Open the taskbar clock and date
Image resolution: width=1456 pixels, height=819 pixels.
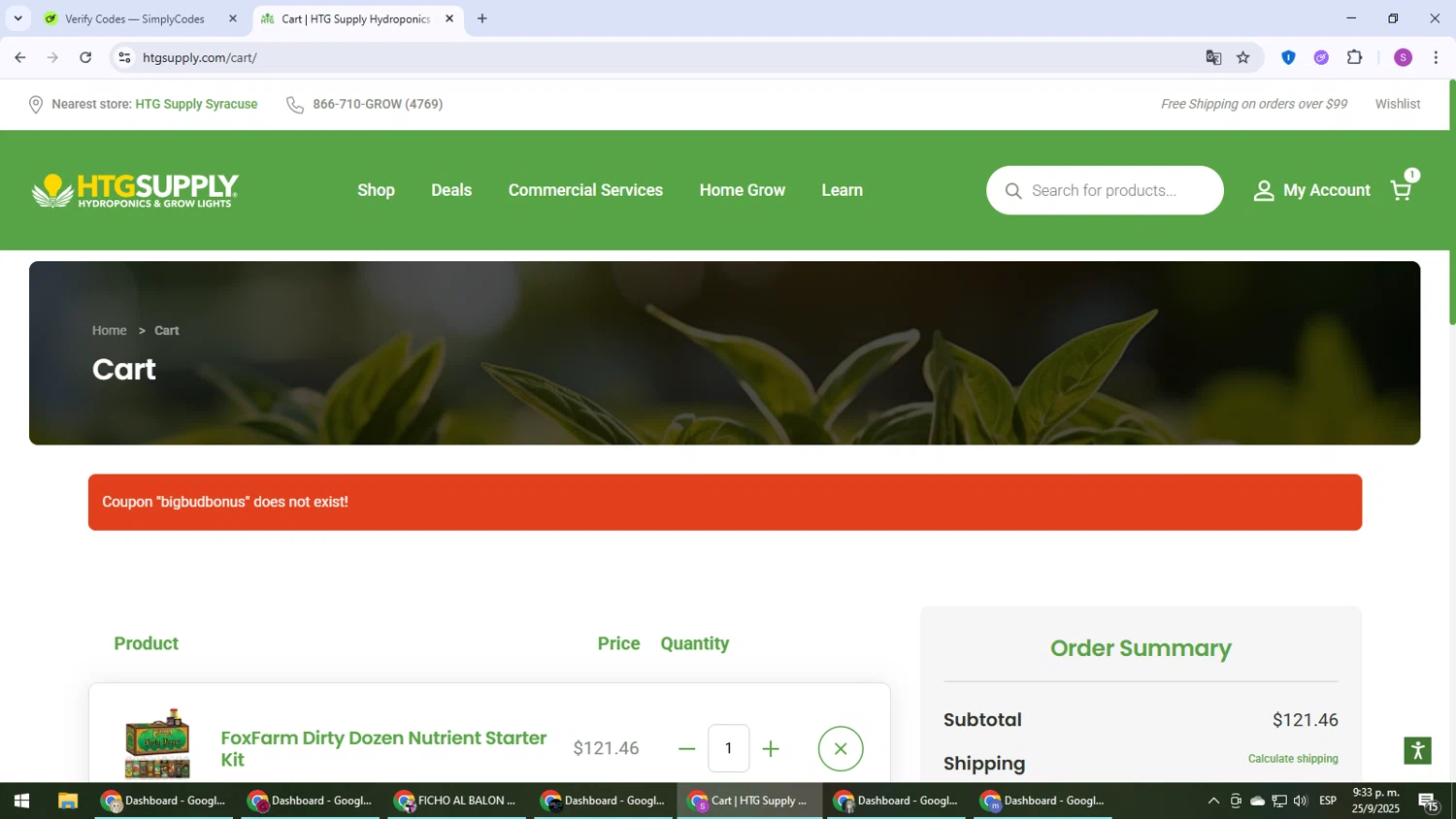[x=1376, y=801]
